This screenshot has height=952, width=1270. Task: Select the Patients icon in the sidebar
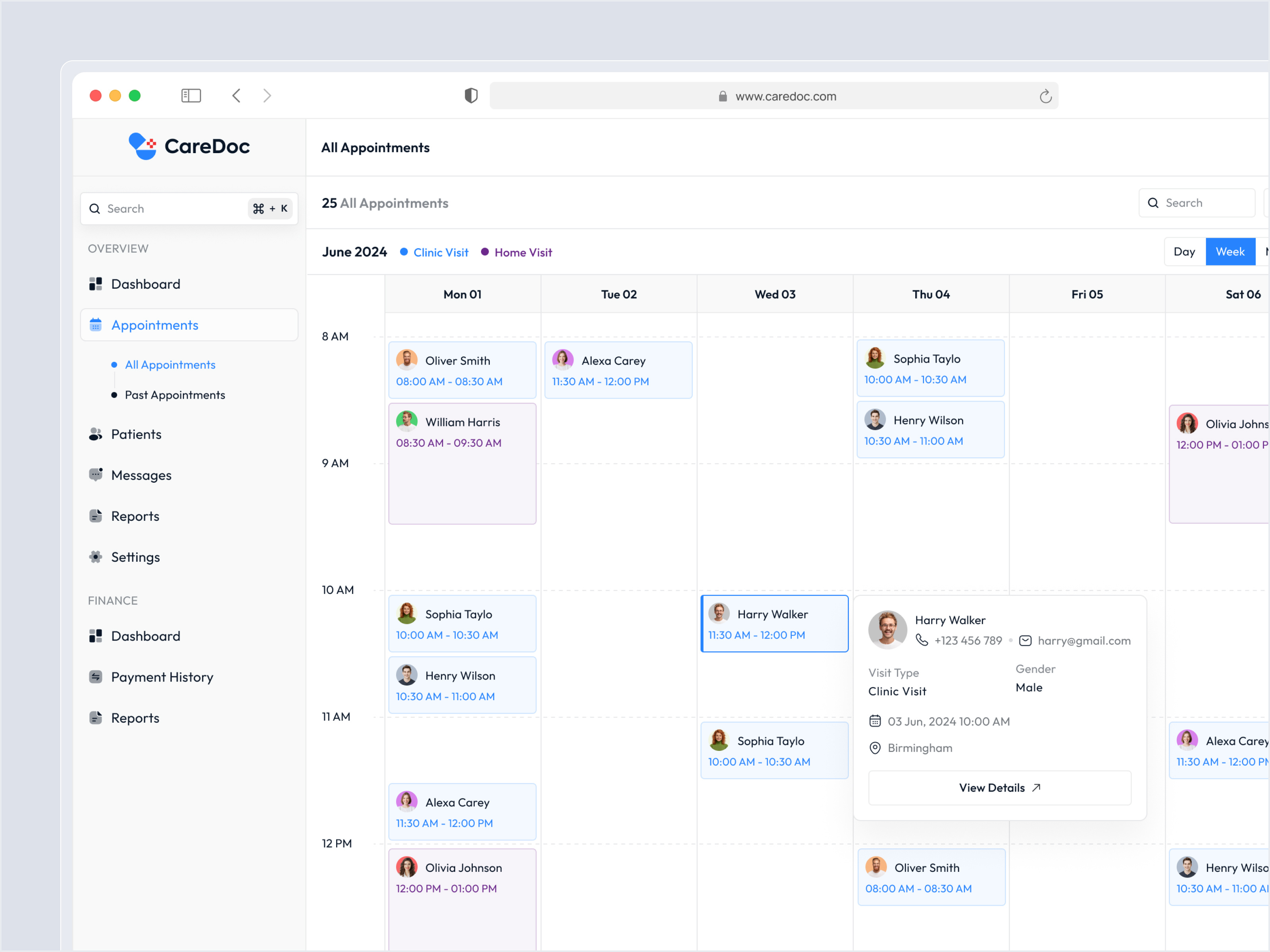pyautogui.click(x=95, y=434)
